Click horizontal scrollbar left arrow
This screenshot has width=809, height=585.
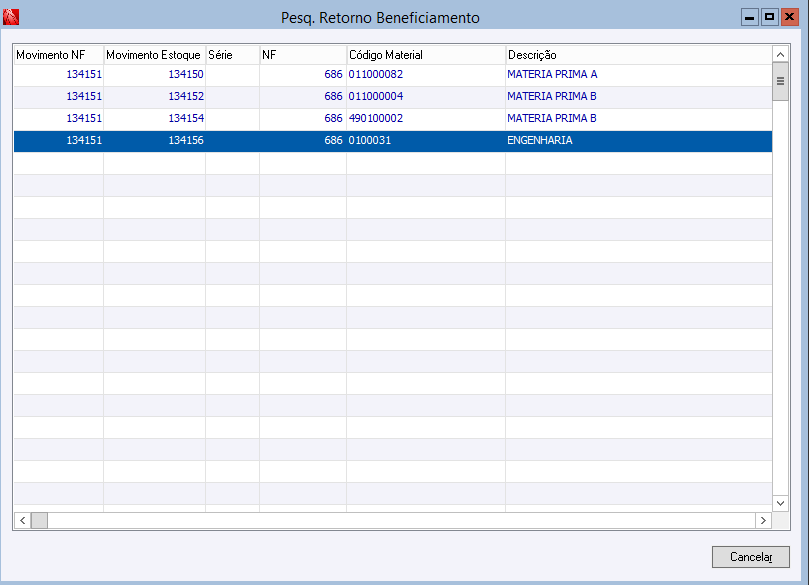pos(22,521)
